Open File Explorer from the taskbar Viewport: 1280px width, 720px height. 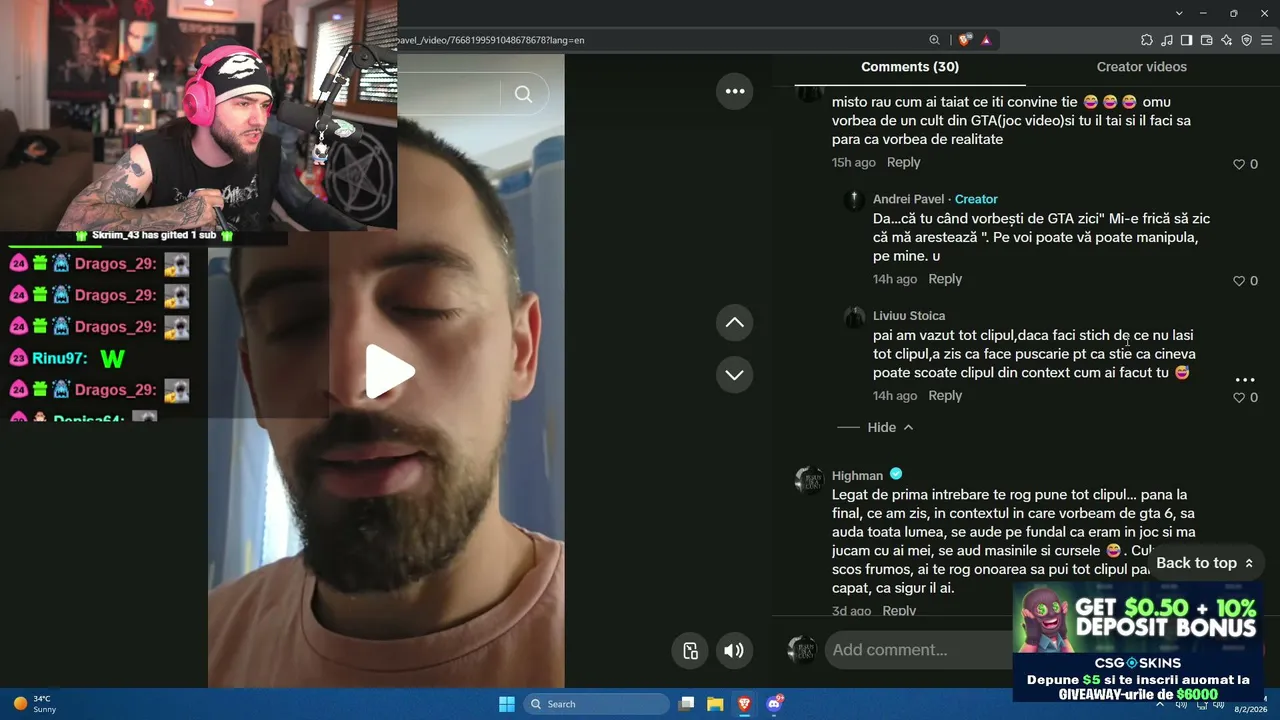pyautogui.click(x=715, y=704)
